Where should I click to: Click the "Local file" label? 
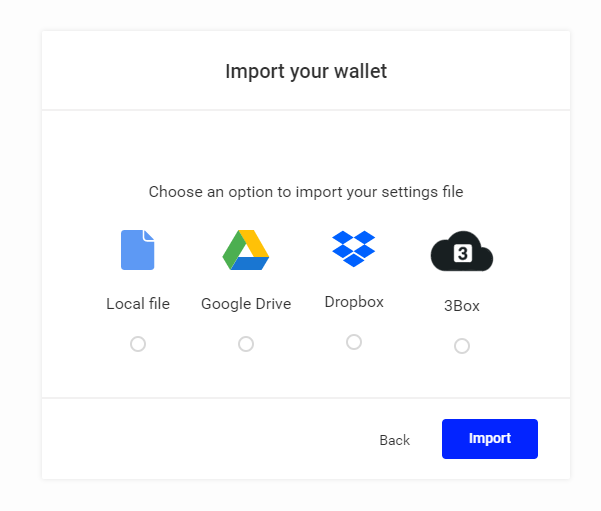click(x=138, y=304)
